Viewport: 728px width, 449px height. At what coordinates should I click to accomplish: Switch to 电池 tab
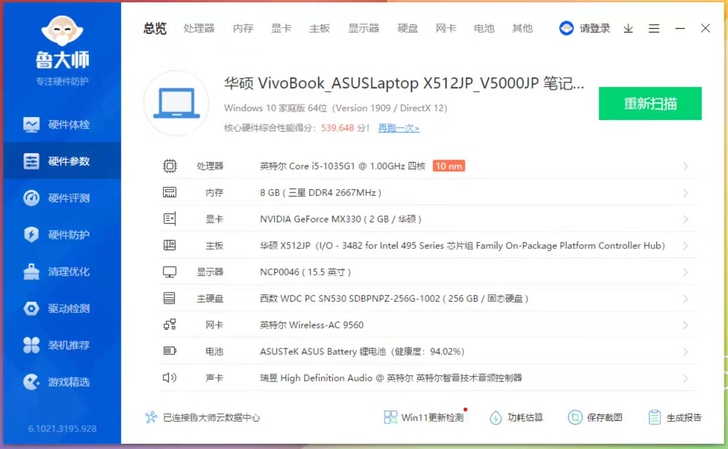(484, 28)
